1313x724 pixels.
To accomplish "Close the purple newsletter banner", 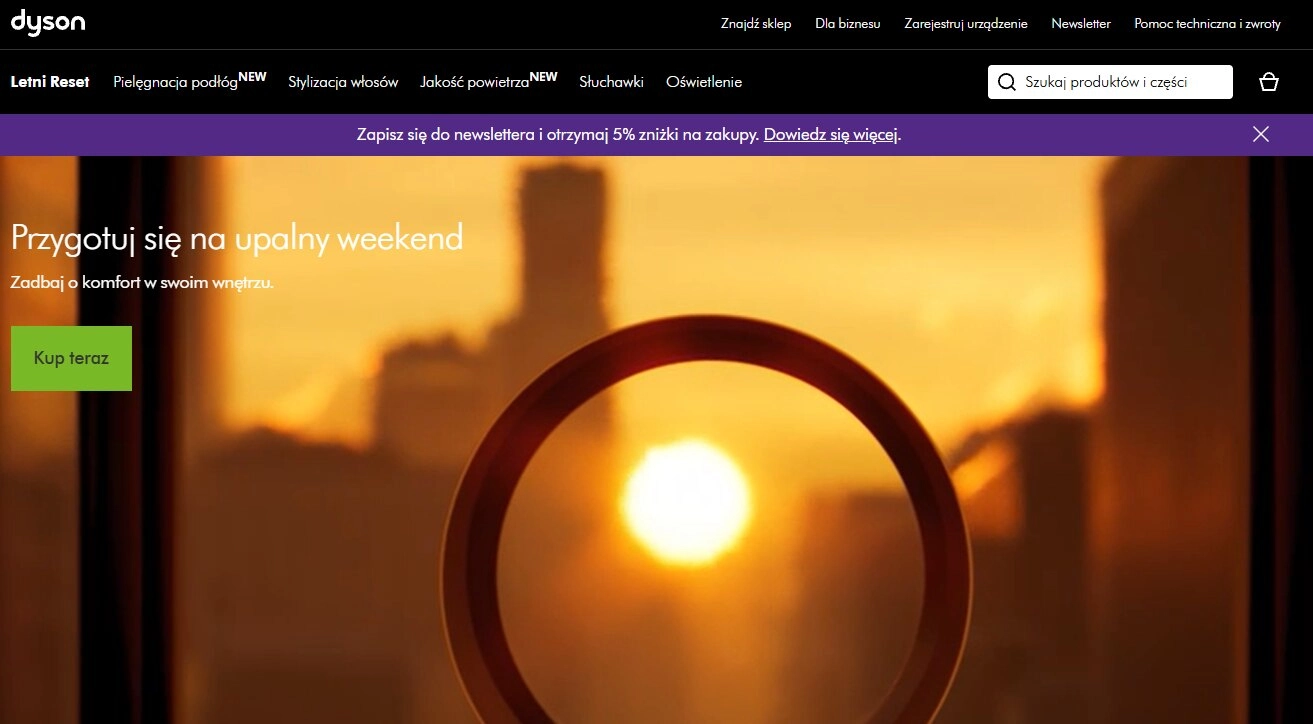I will (x=1261, y=134).
